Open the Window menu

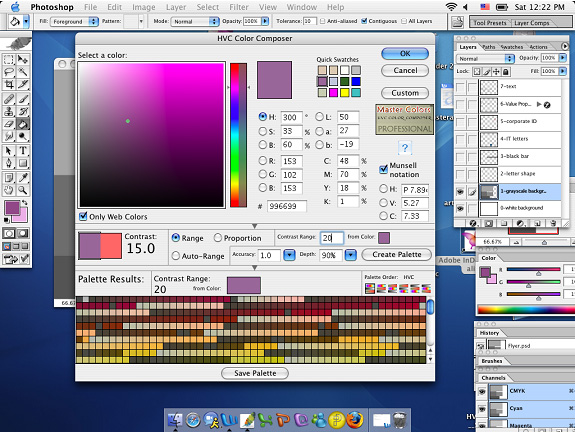click(301, 7)
